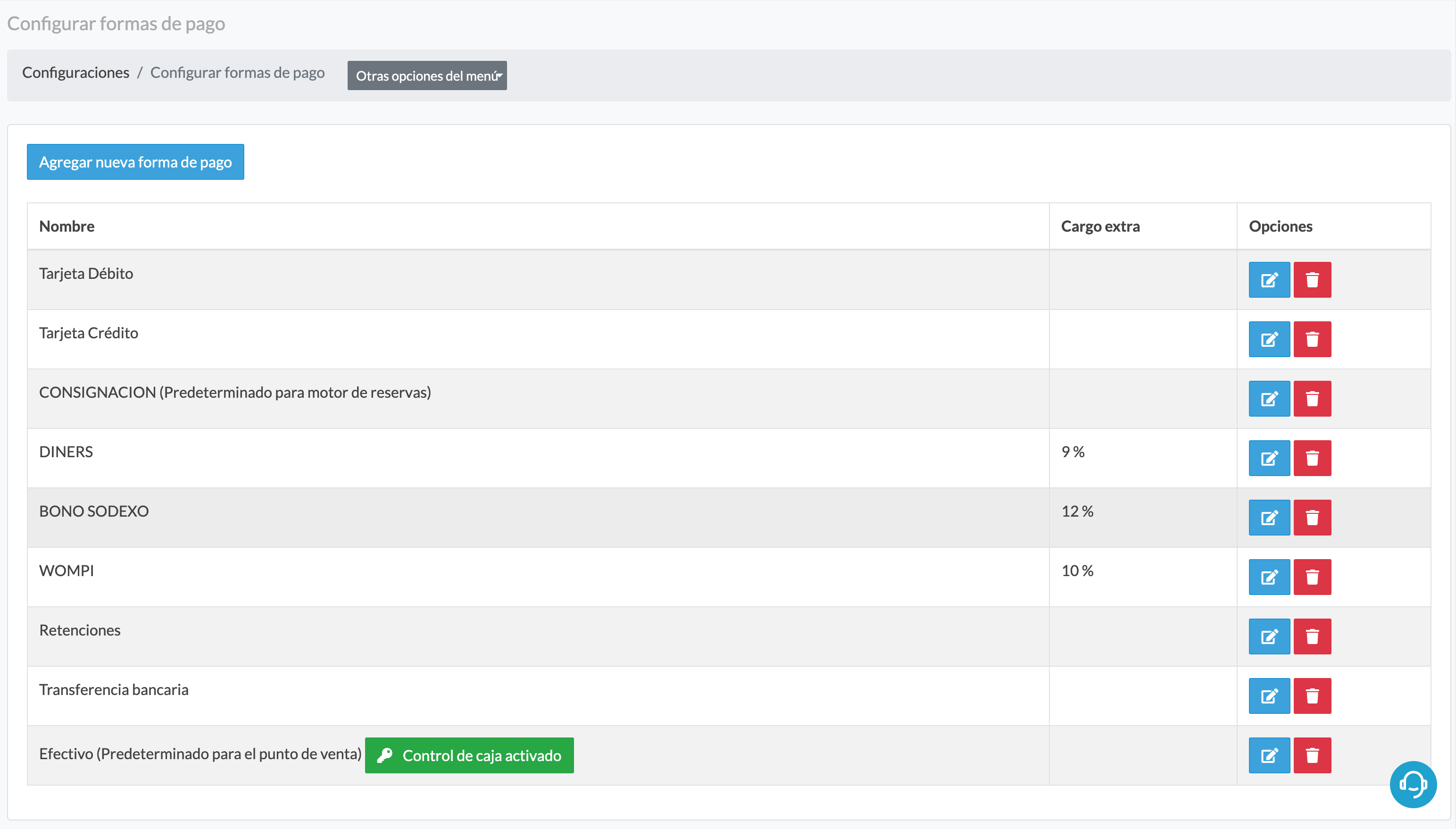Select the Retenciones name cell
The height and width of the screenshot is (829, 1456).
point(538,636)
